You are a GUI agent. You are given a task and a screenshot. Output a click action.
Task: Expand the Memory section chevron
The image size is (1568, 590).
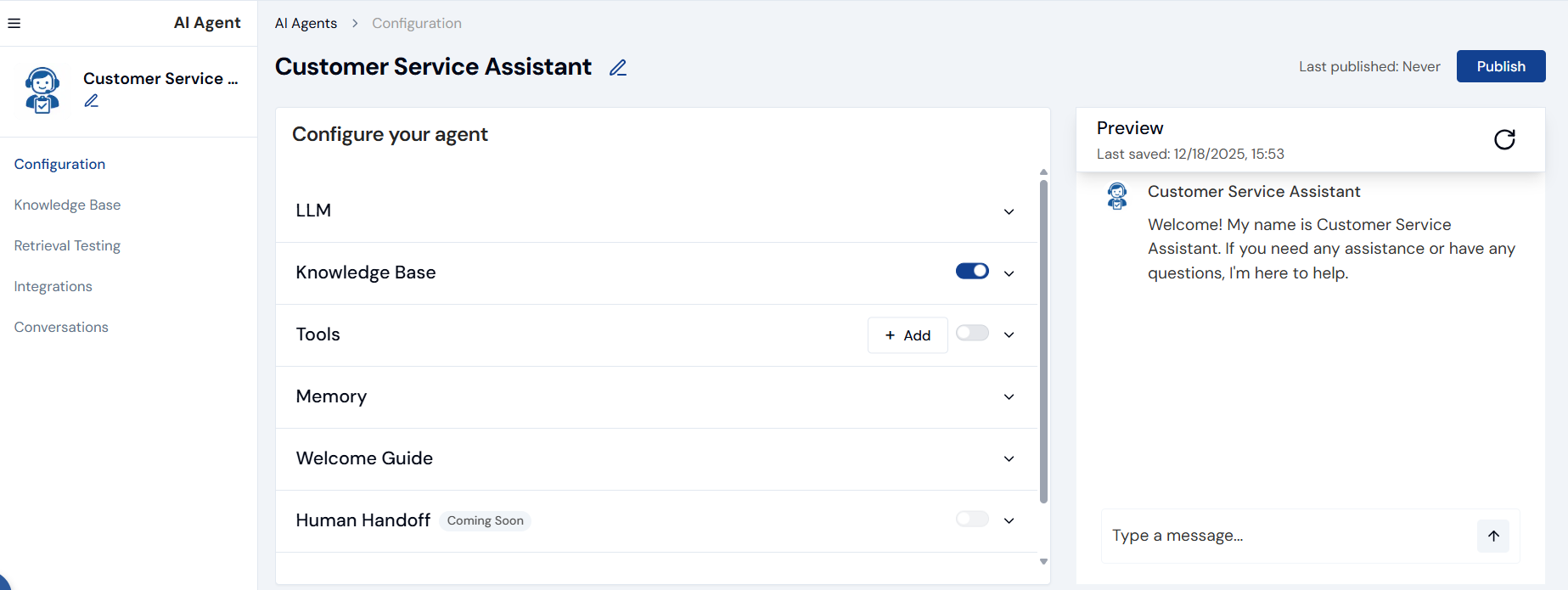coord(1009,397)
